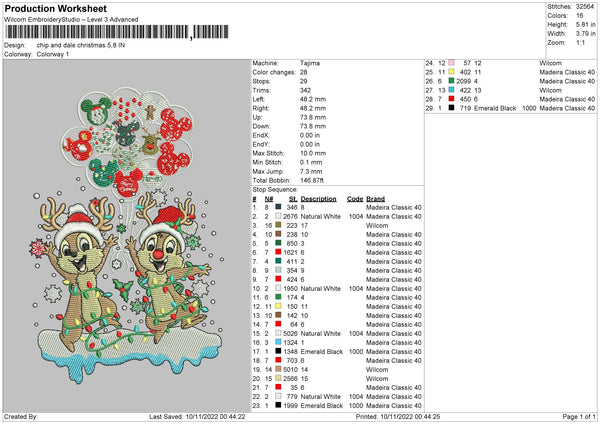Click Color changes value 28
Viewport: 600px width, 424px height.
click(303, 72)
